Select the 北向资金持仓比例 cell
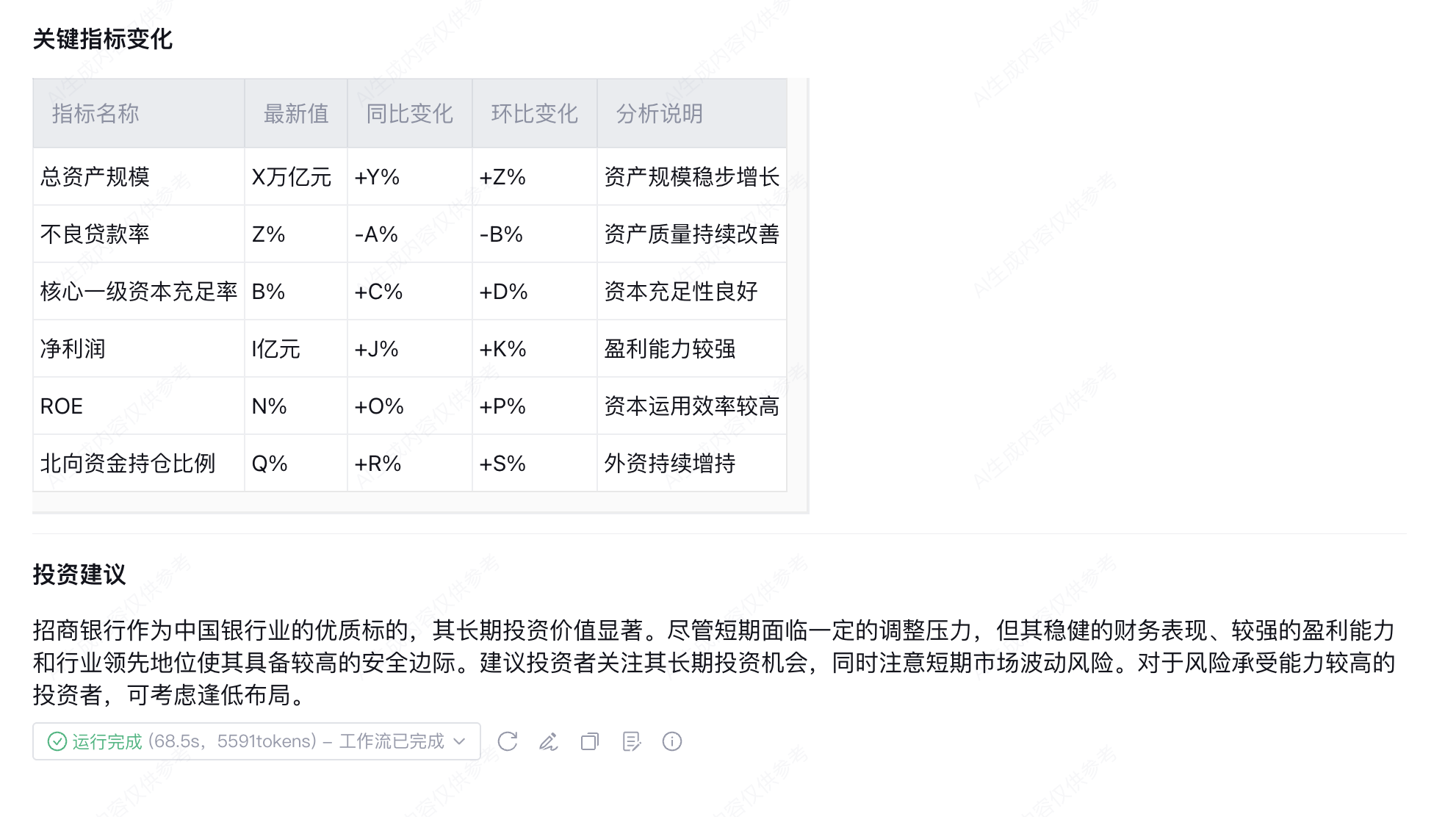1456x817 pixels. pyautogui.click(x=139, y=464)
